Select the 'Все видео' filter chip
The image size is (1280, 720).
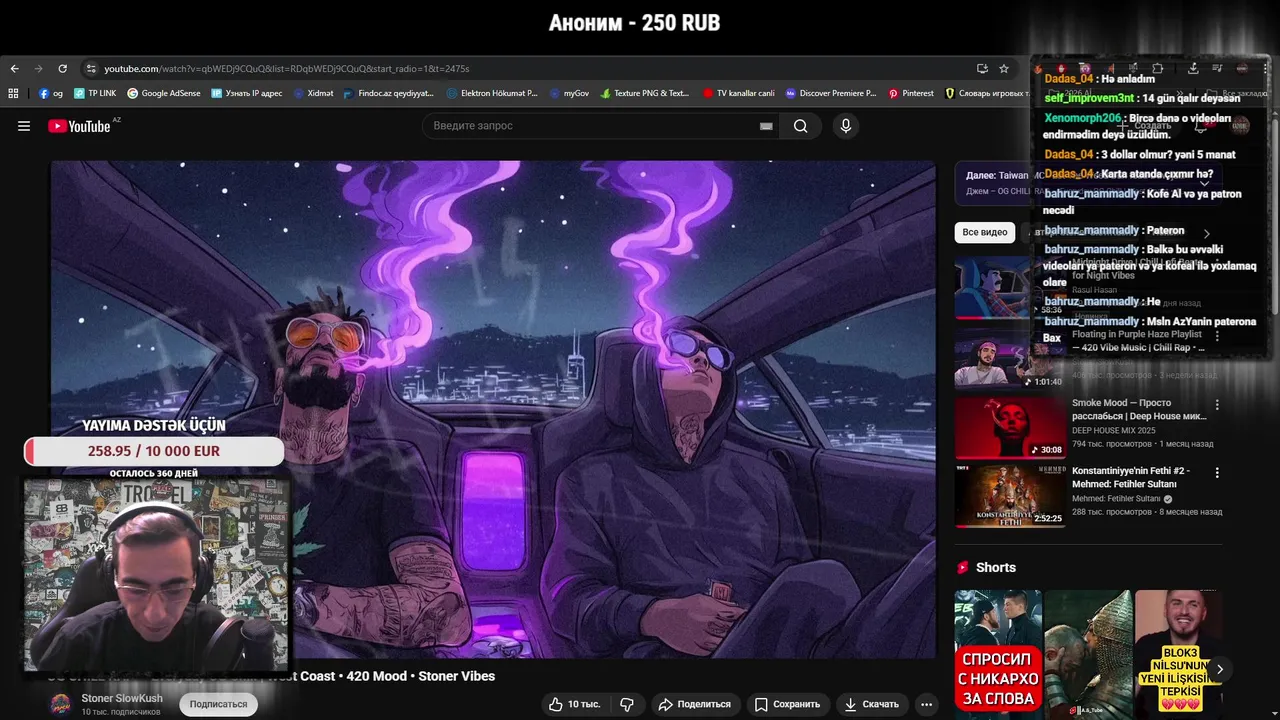pos(985,232)
